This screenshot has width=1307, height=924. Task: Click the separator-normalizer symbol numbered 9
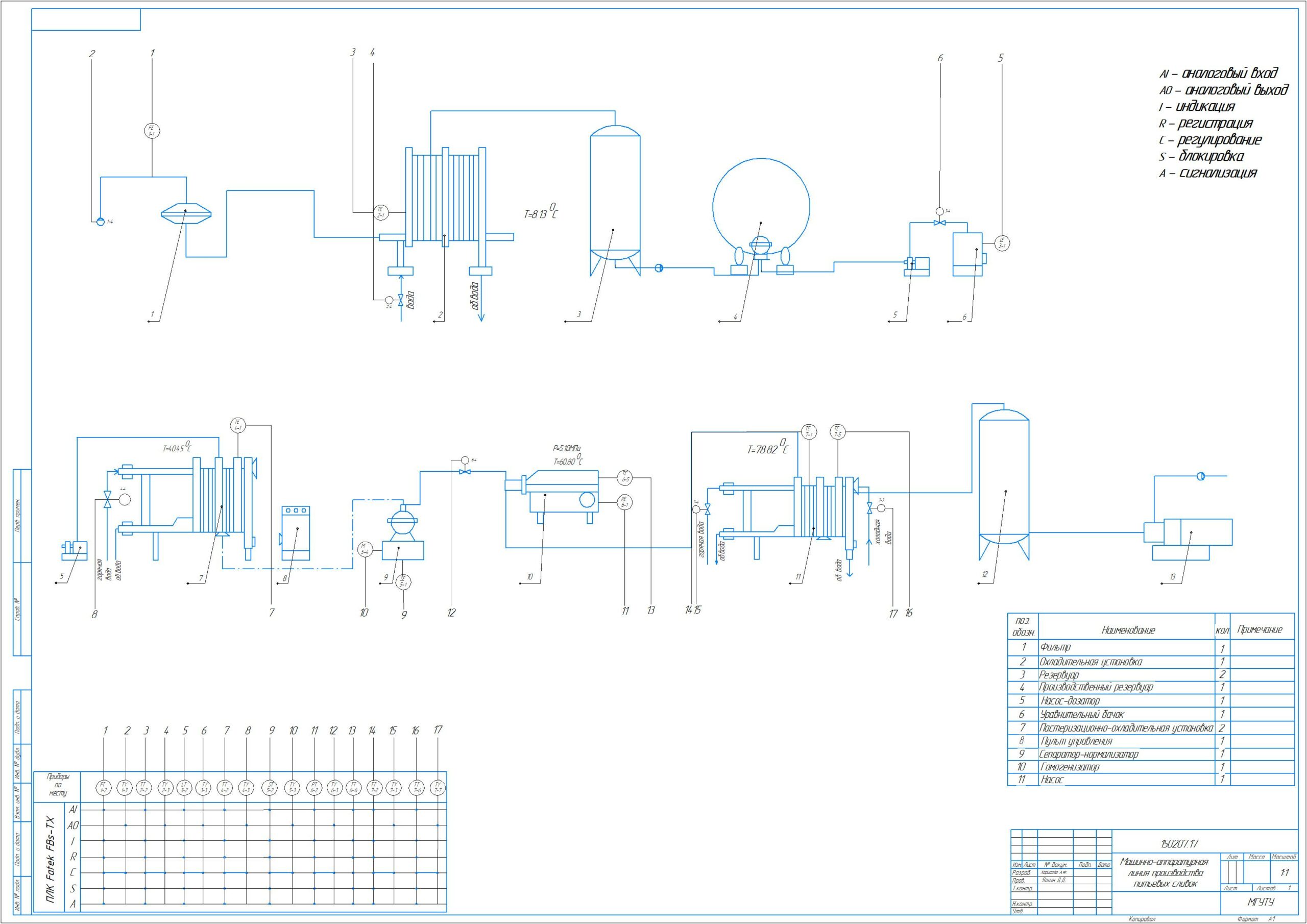click(x=403, y=533)
